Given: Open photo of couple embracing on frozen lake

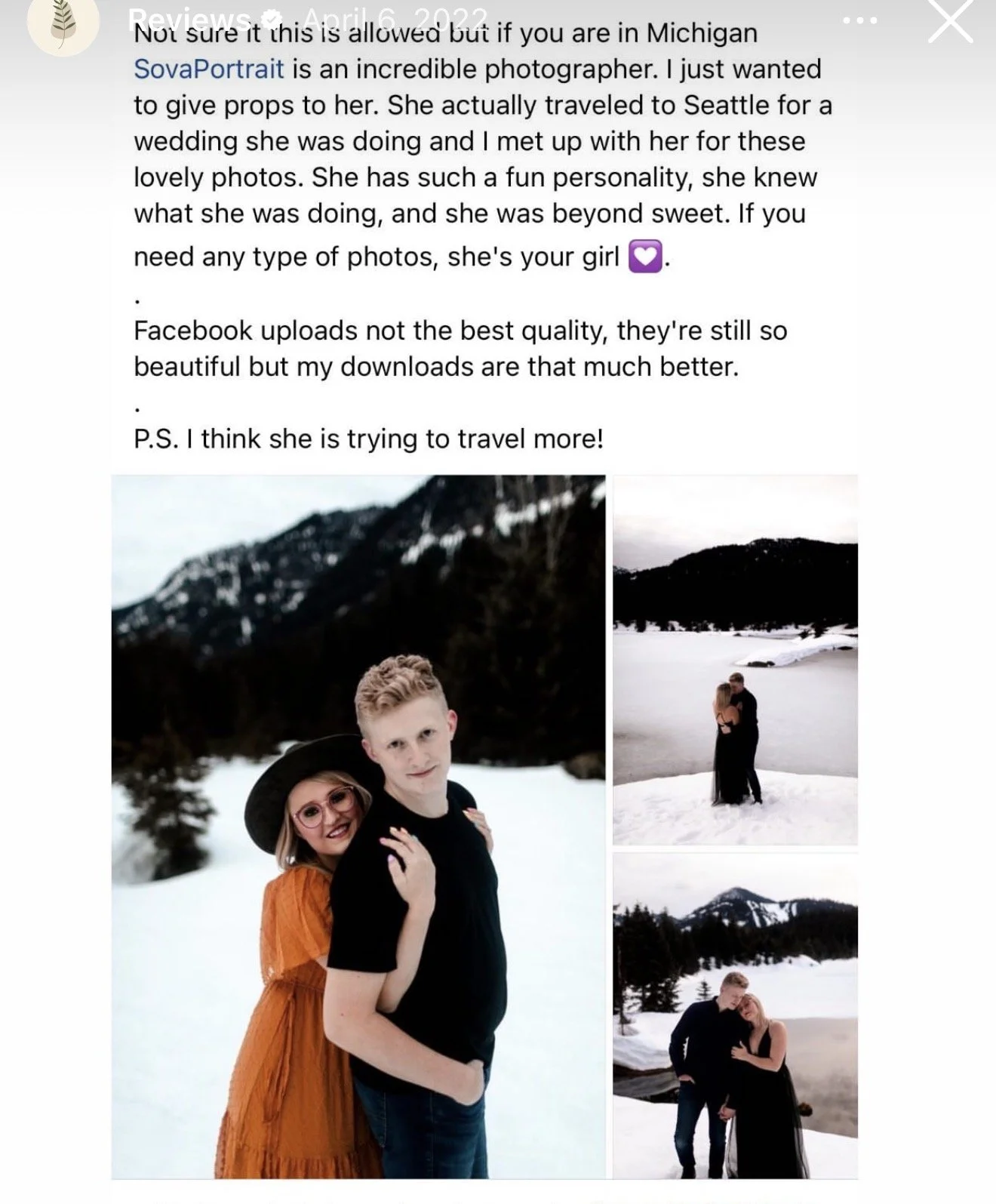Looking at the screenshot, I should point(735,660).
